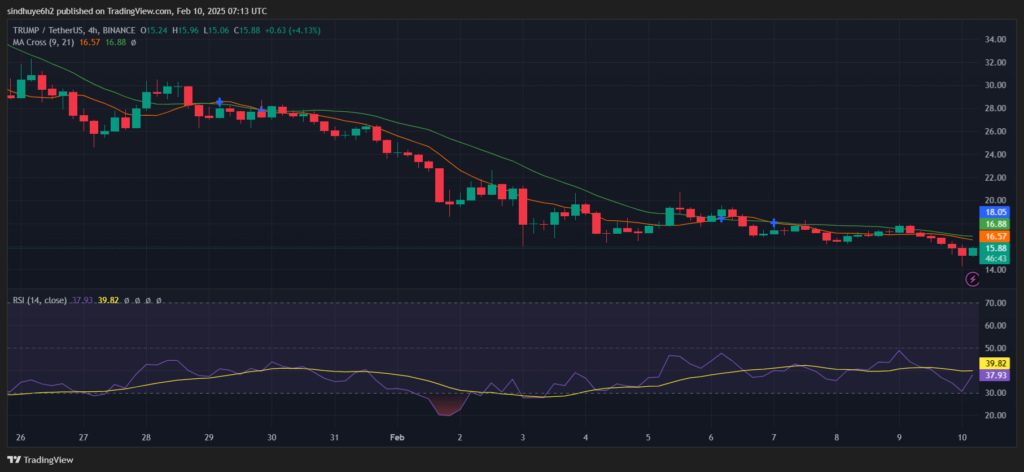The width and height of the screenshot is (1024, 472).
Task: Click the 27 date on the time axis
Action: tap(83, 437)
